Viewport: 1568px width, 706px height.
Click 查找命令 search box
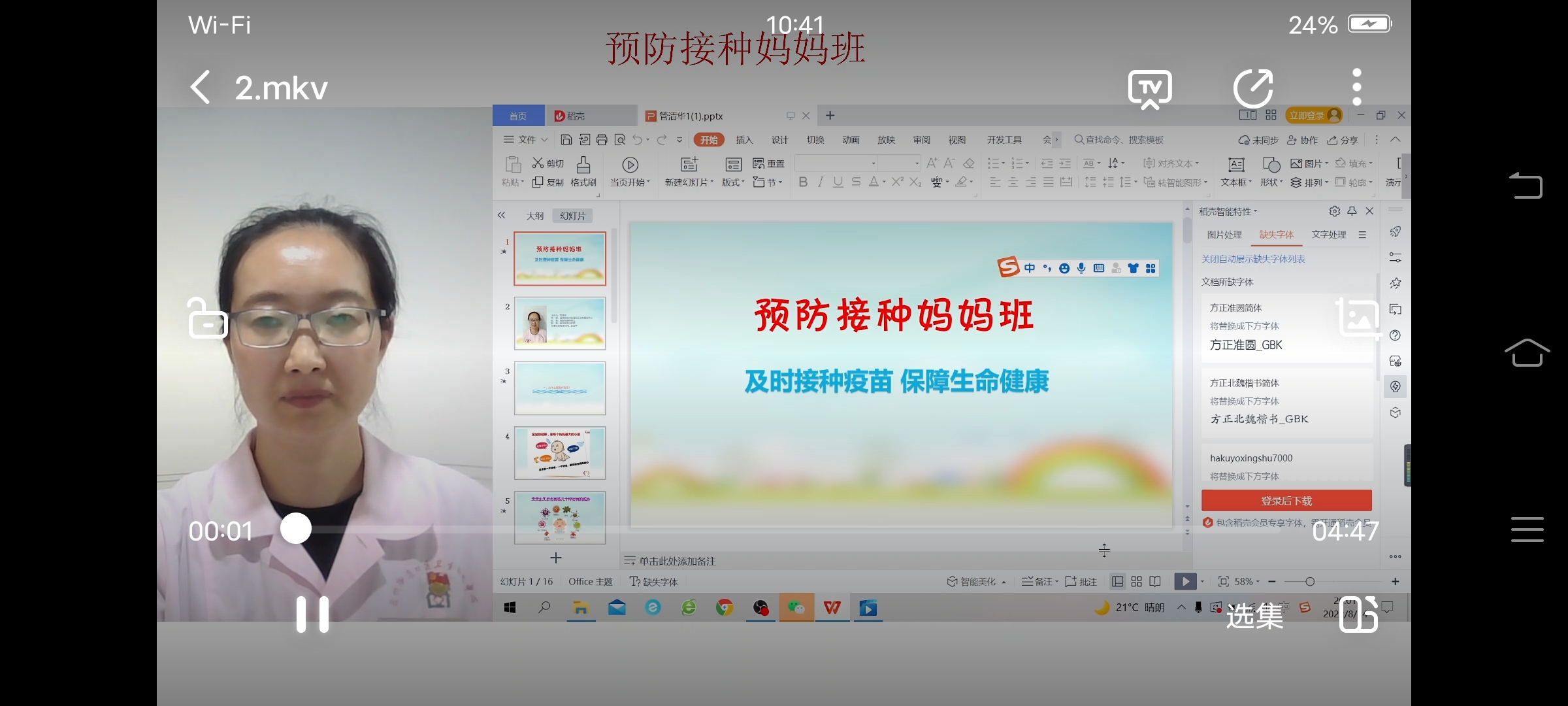1119,140
